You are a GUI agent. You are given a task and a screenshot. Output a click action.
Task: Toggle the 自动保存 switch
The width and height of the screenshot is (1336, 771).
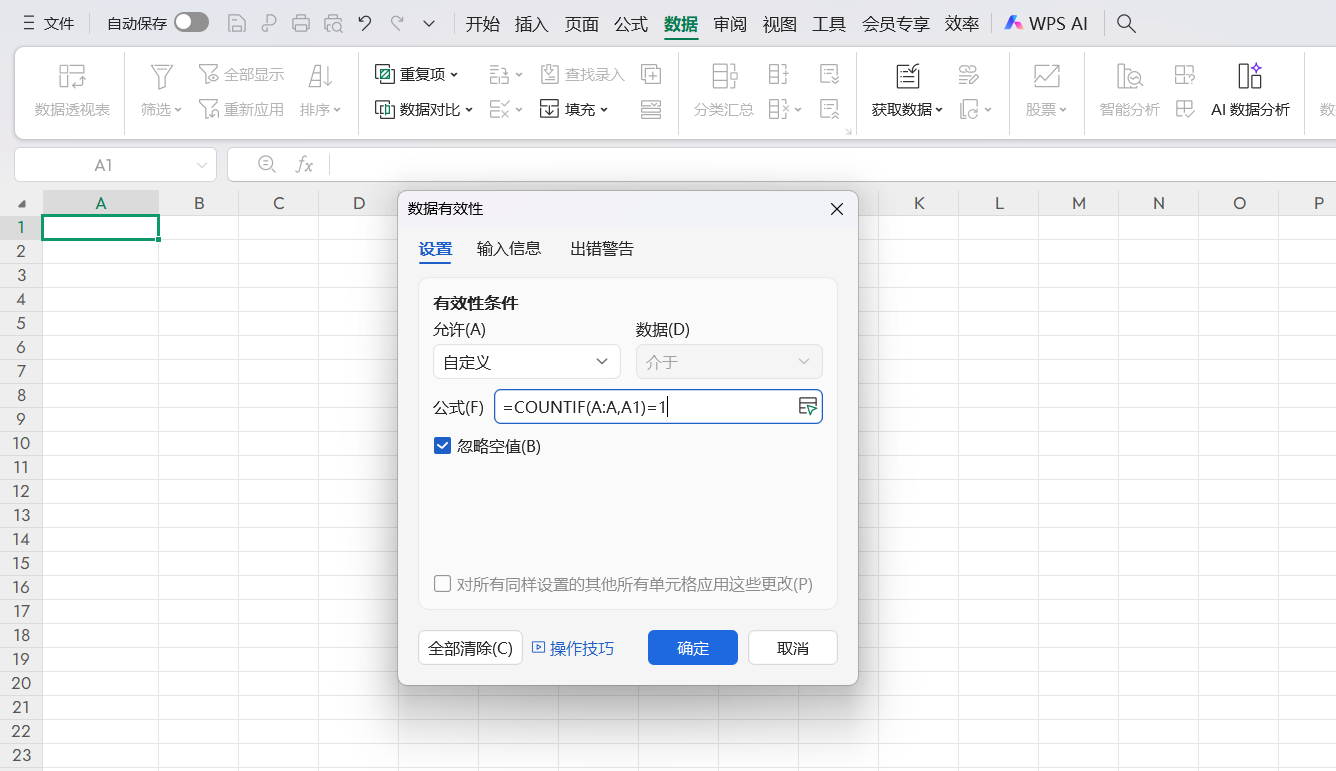[x=191, y=23]
